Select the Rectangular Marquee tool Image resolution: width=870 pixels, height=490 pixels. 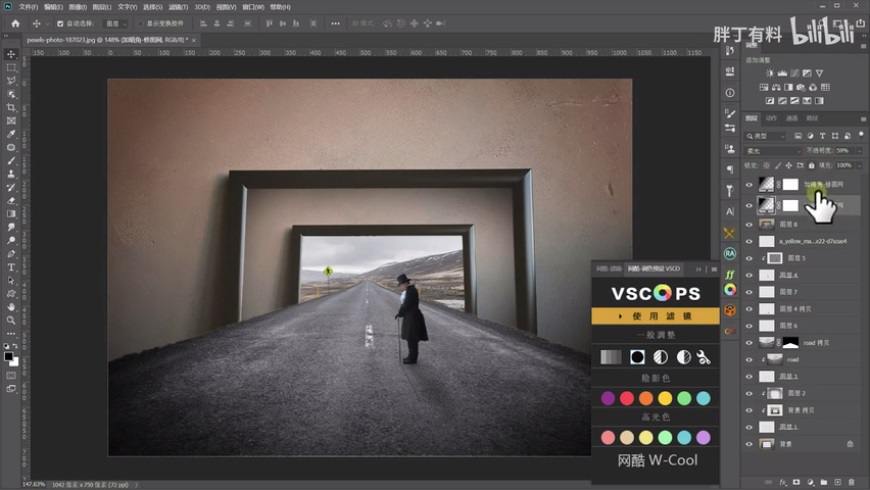coord(11,67)
